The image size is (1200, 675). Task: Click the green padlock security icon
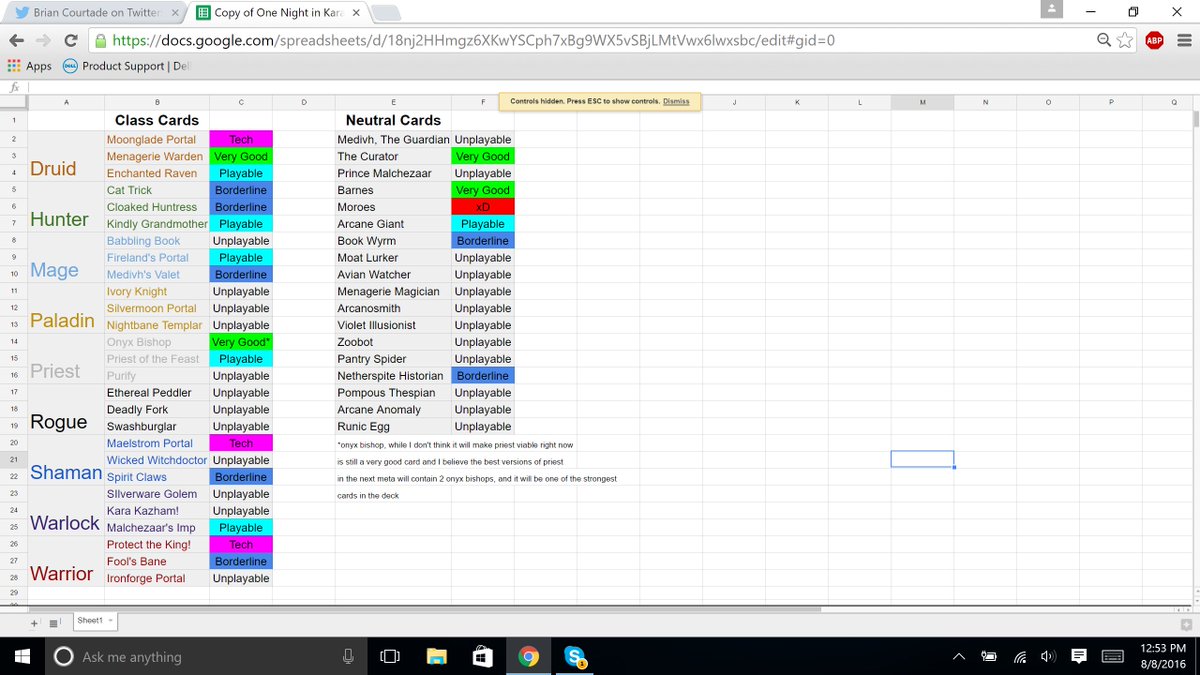click(x=101, y=41)
